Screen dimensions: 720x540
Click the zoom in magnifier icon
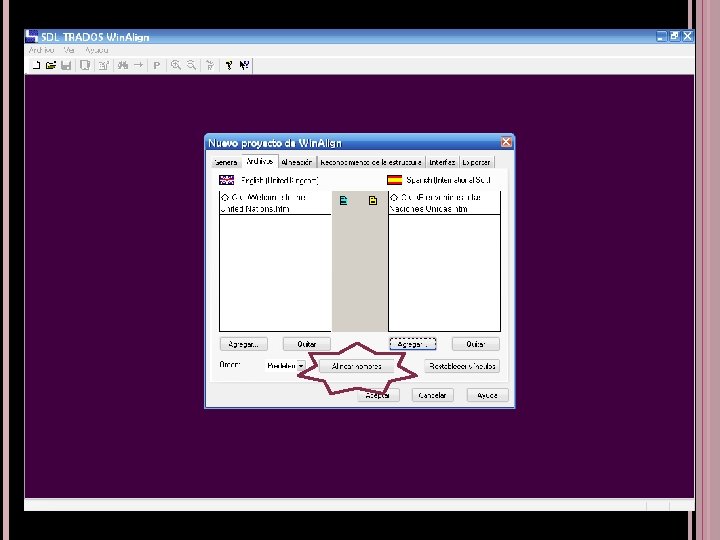pos(175,65)
